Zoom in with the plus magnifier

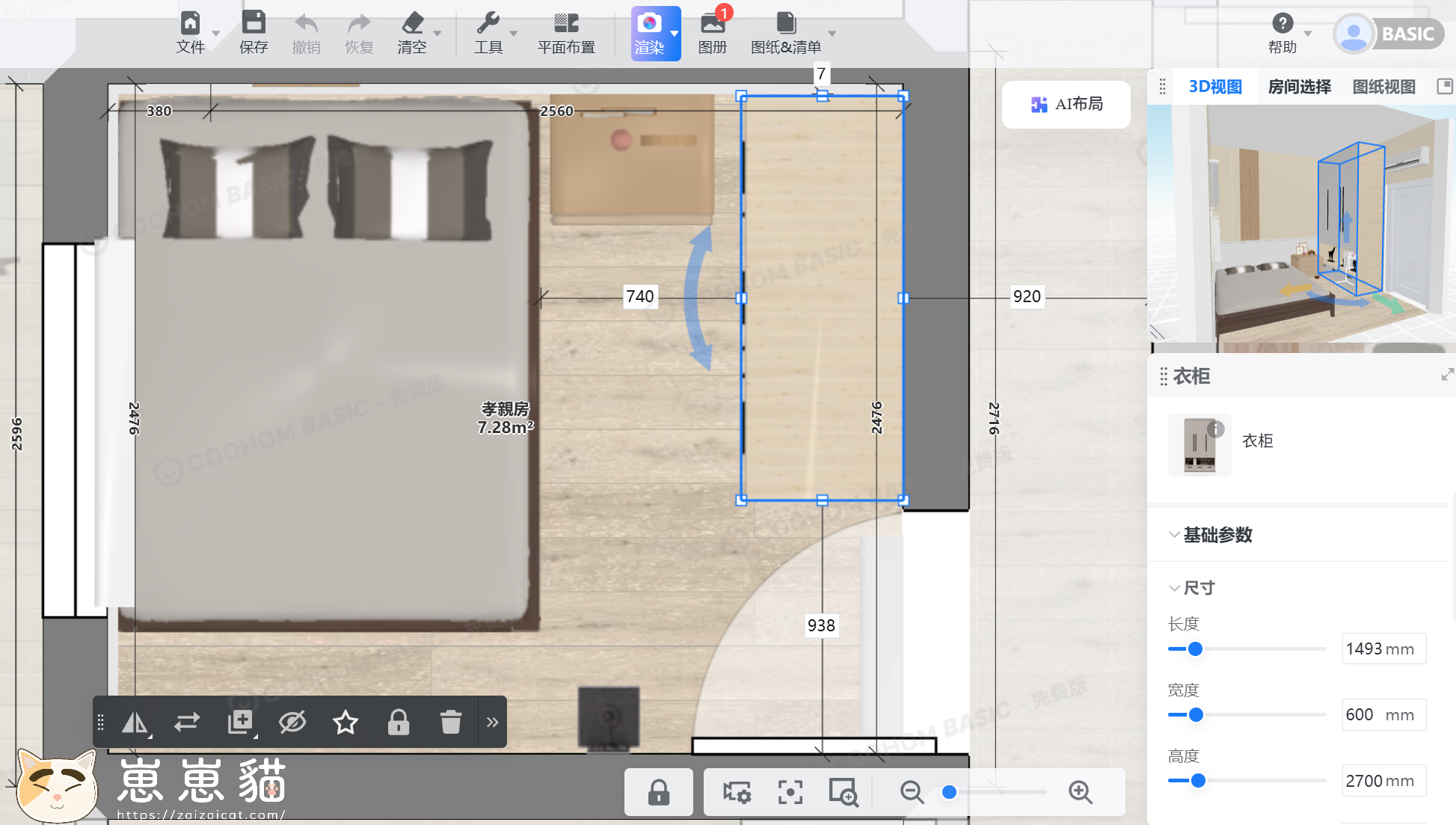[1081, 792]
